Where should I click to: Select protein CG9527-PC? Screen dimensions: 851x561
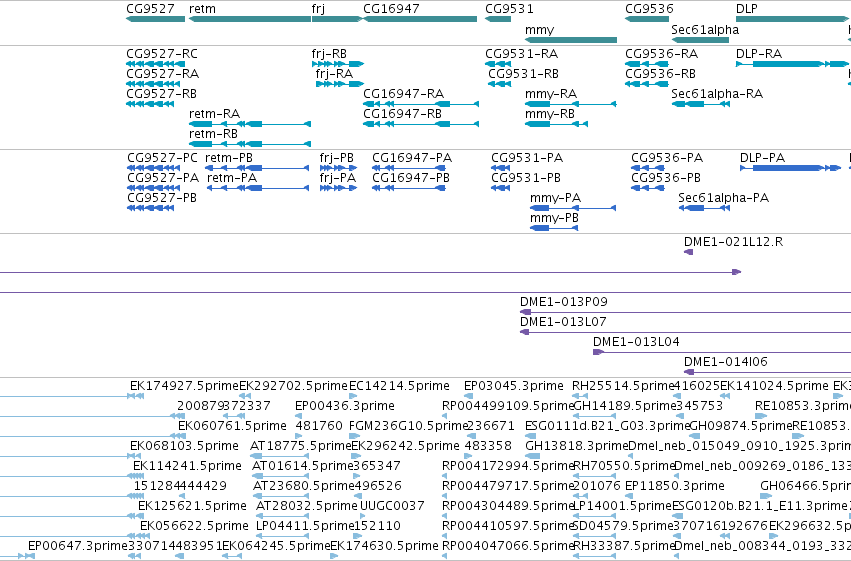pyautogui.click(x=154, y=168)
